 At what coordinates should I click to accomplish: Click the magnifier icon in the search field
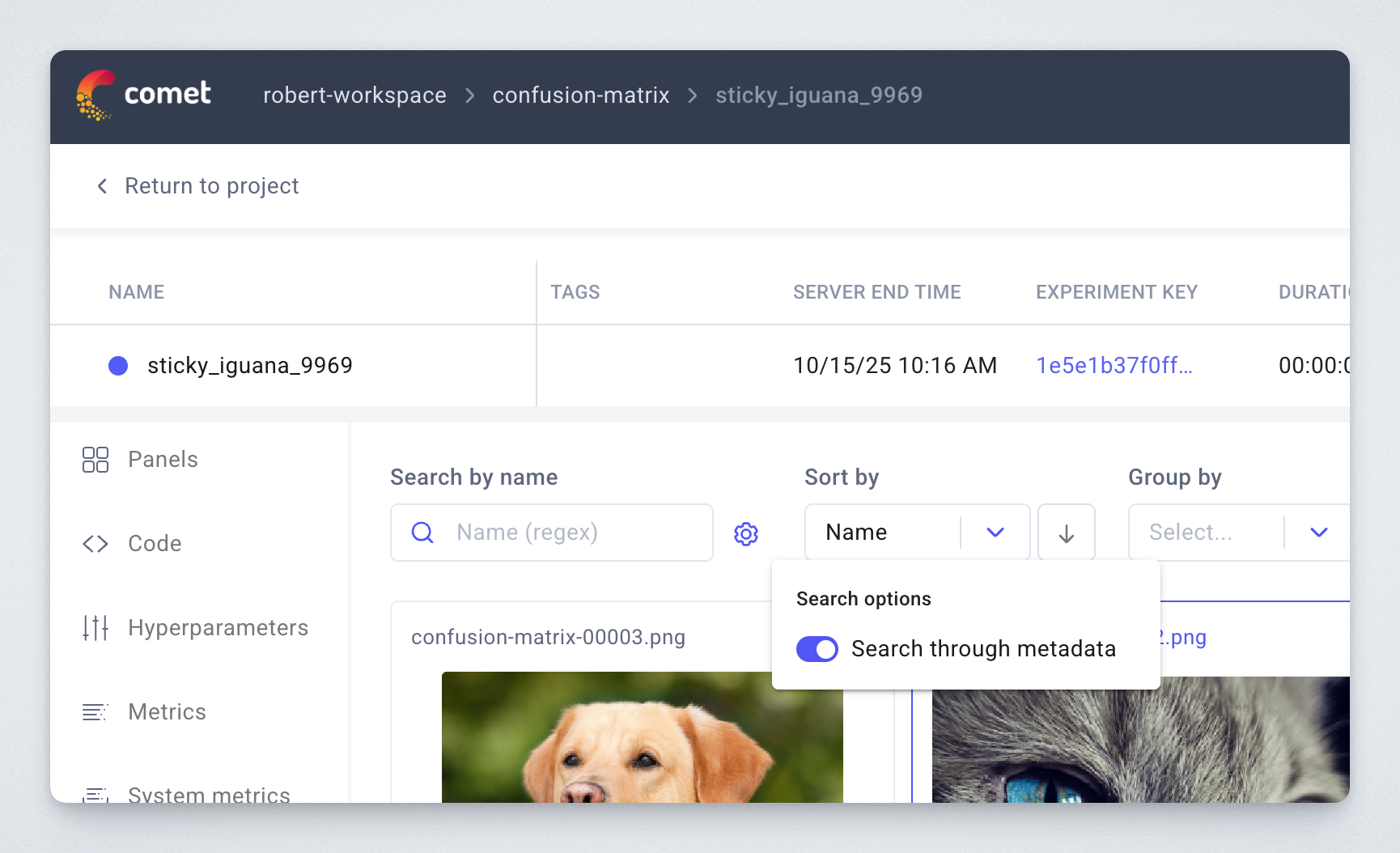[422, 533]
